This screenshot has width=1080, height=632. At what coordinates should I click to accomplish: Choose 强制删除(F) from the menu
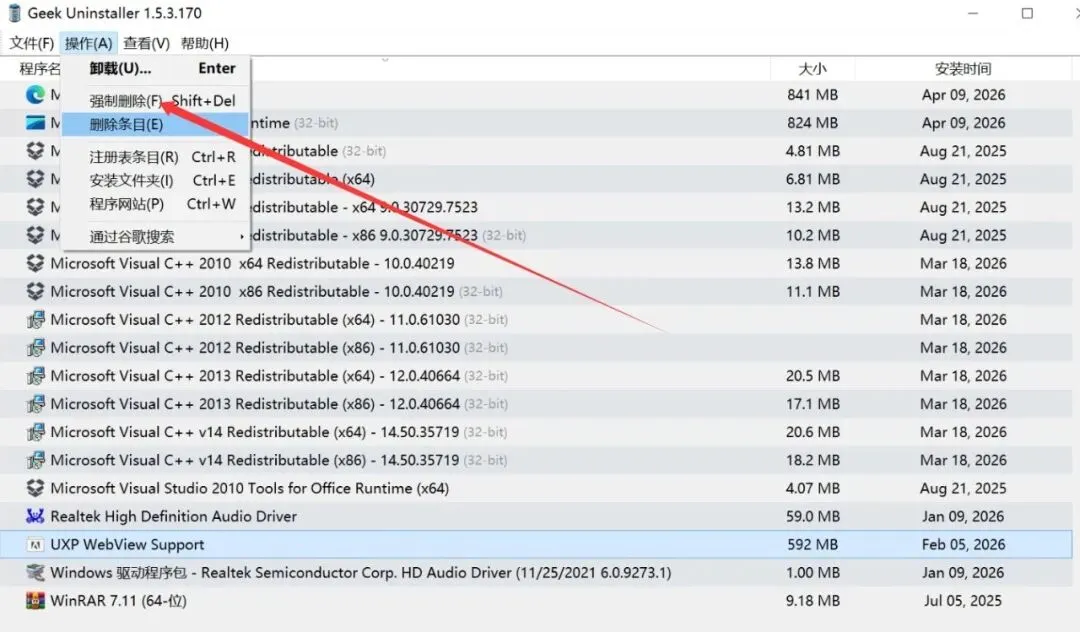[x=156, y=101]
